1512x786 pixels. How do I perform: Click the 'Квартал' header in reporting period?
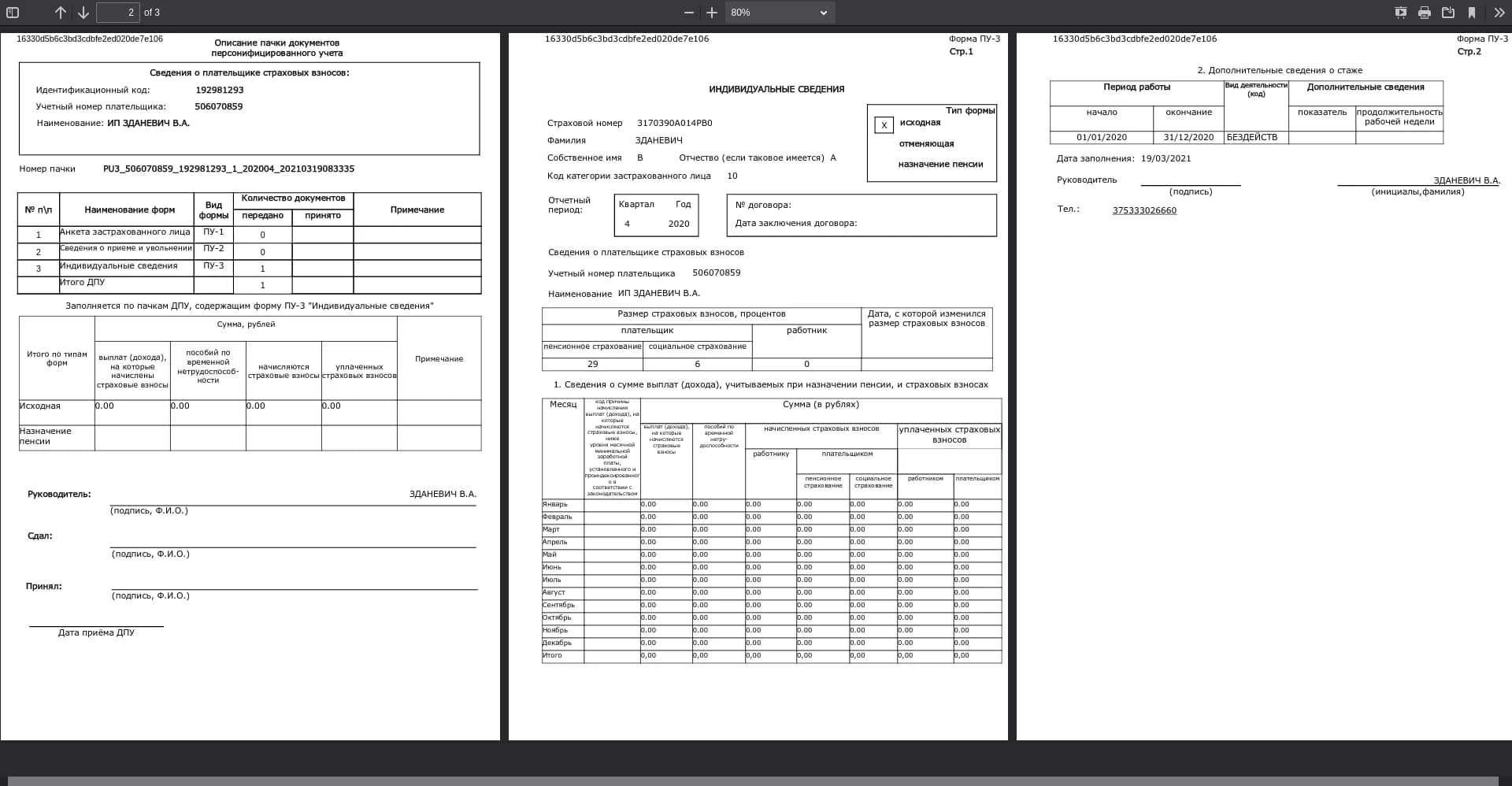tap(636, 204)
